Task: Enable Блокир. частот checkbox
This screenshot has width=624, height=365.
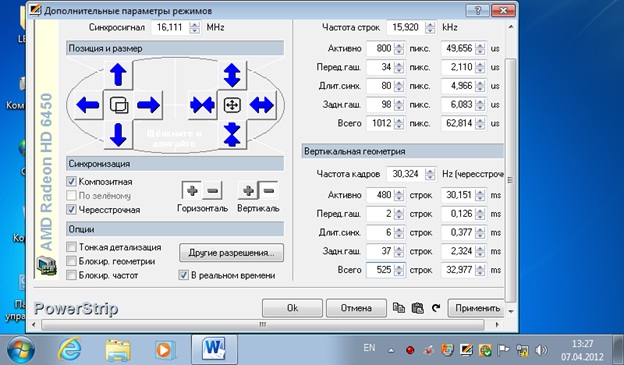Action: coord(71,275)
